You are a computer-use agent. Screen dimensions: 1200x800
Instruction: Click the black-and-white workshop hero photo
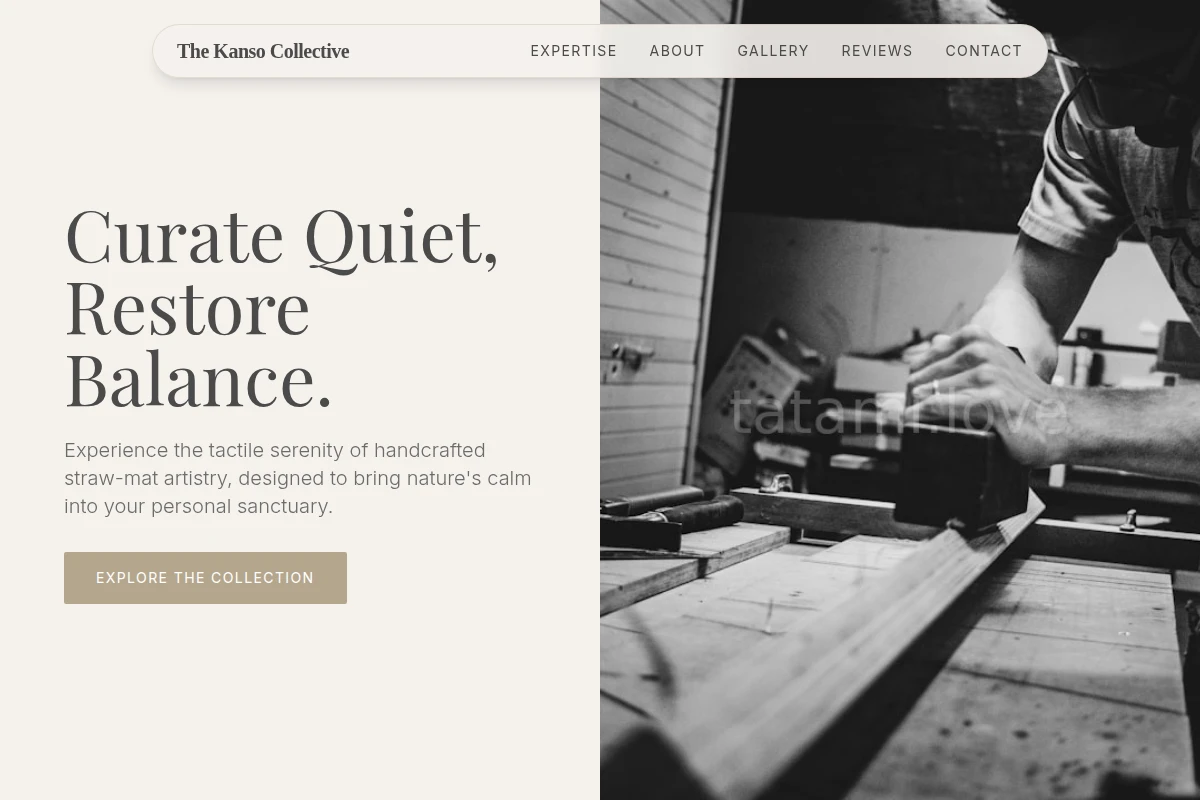point(900,400)
